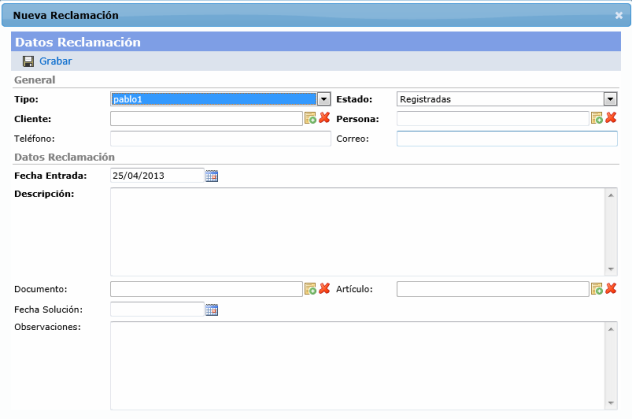Clear the Documento field with red X
Screen dimensions: 632x419
[x=324, y=289]
